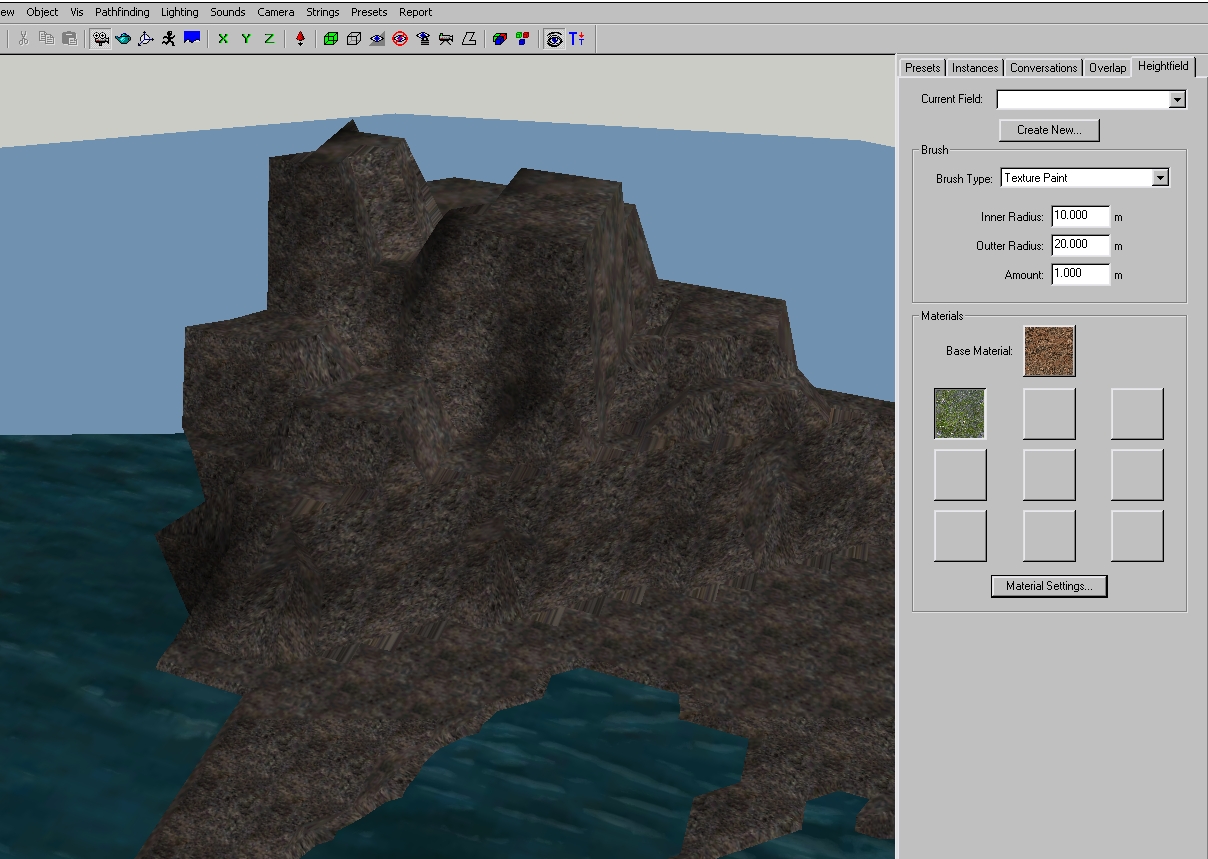Select the camera mode toolbar icon

click(101, 39)
